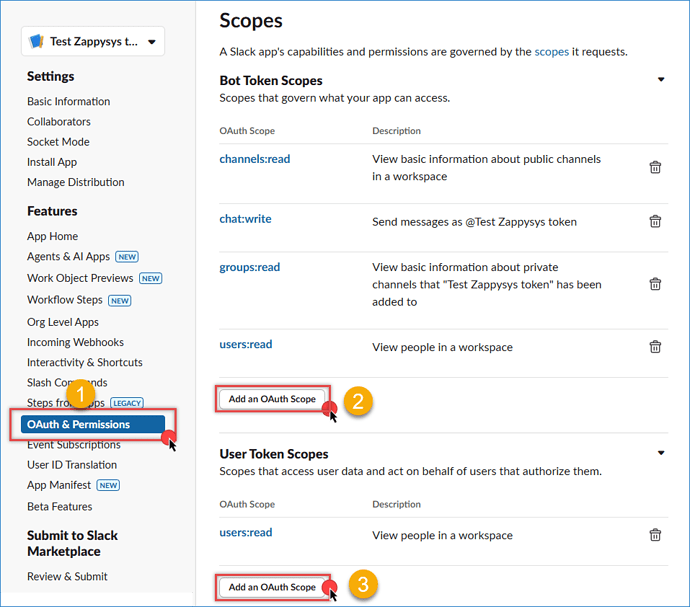Open the groups:read scope link
Screen dimensions: 690x607
pos(250,267)
